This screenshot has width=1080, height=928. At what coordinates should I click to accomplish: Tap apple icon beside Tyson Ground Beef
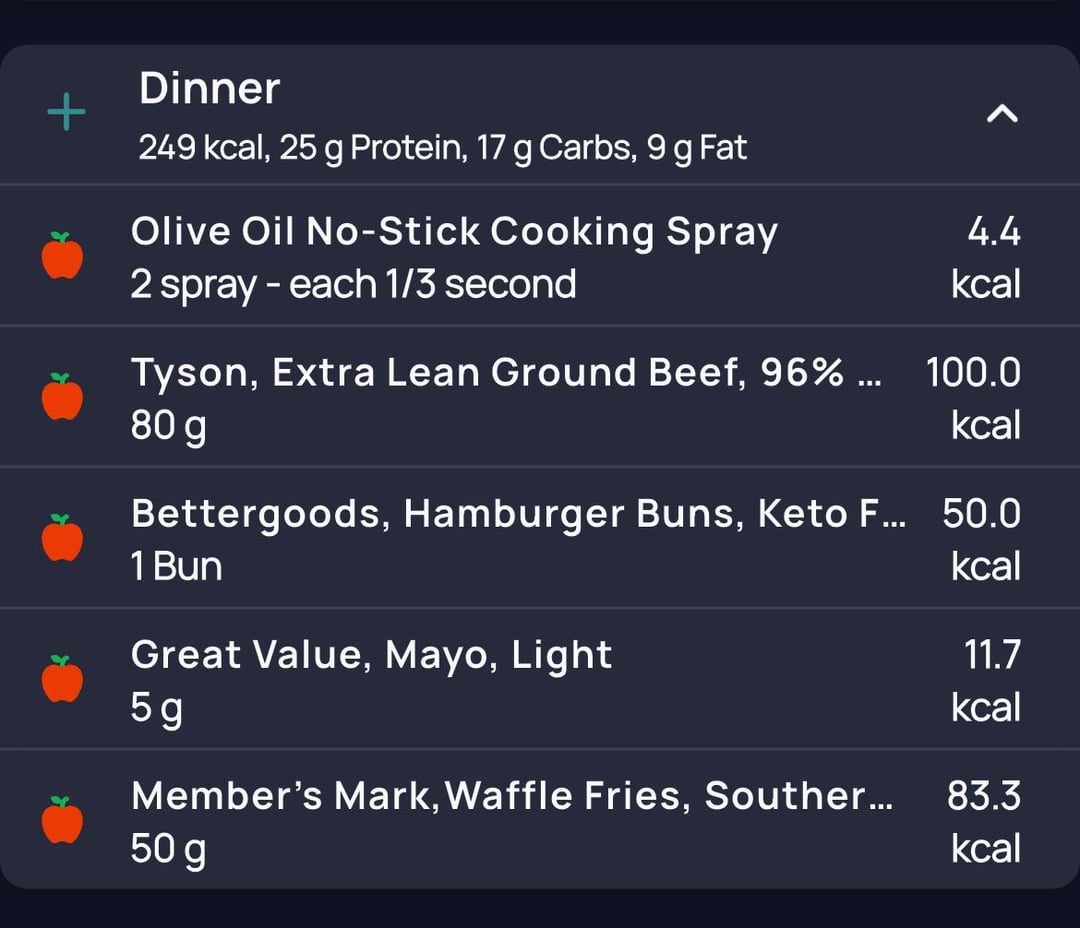coord(62,397)
